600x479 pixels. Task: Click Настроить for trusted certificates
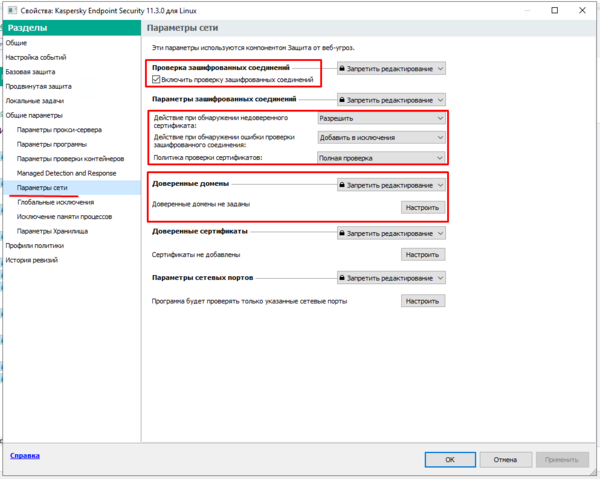pyautogui.click(x=423, y=254)
